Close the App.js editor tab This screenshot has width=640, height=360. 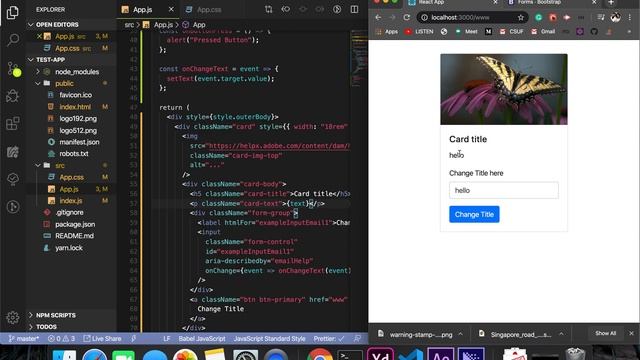pos(171,9)
